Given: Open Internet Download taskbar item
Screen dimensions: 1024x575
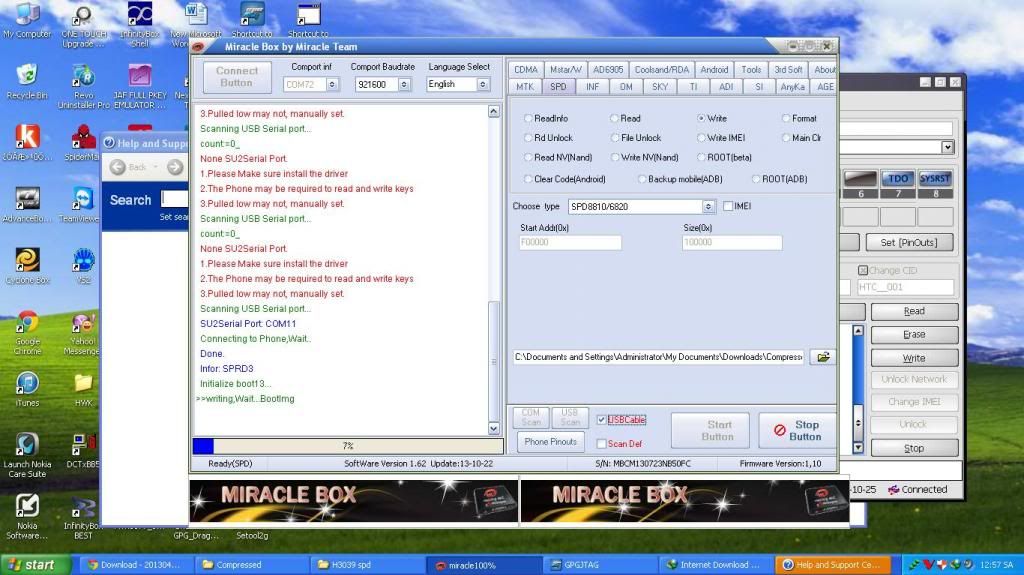Looking at the screenshot, I should [713, 565].
